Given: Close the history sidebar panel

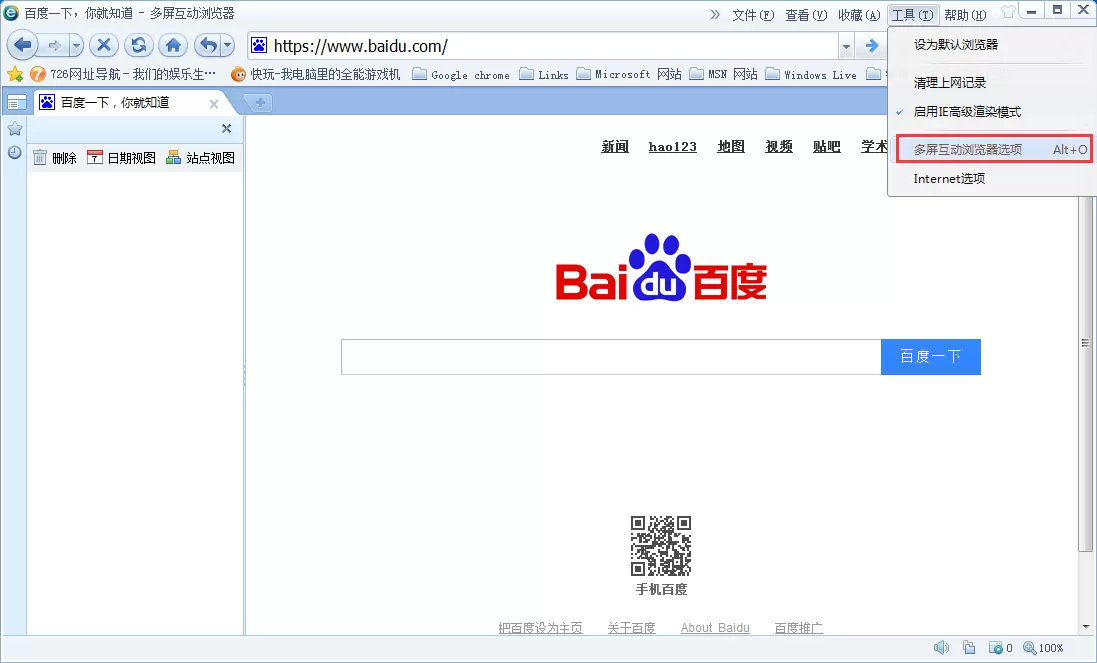Looking at the screenshot, I should click(x=226, y=129).
